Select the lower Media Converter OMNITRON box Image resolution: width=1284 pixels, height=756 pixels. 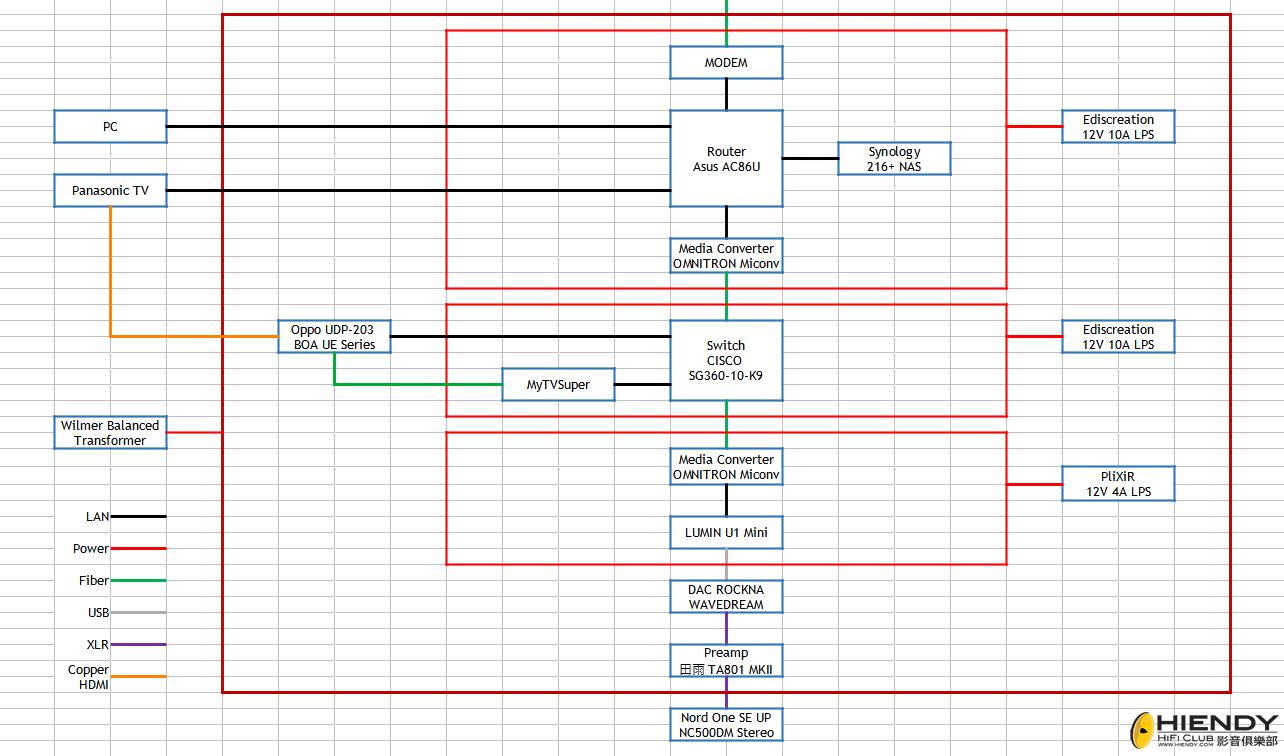[x=726, y=467]
